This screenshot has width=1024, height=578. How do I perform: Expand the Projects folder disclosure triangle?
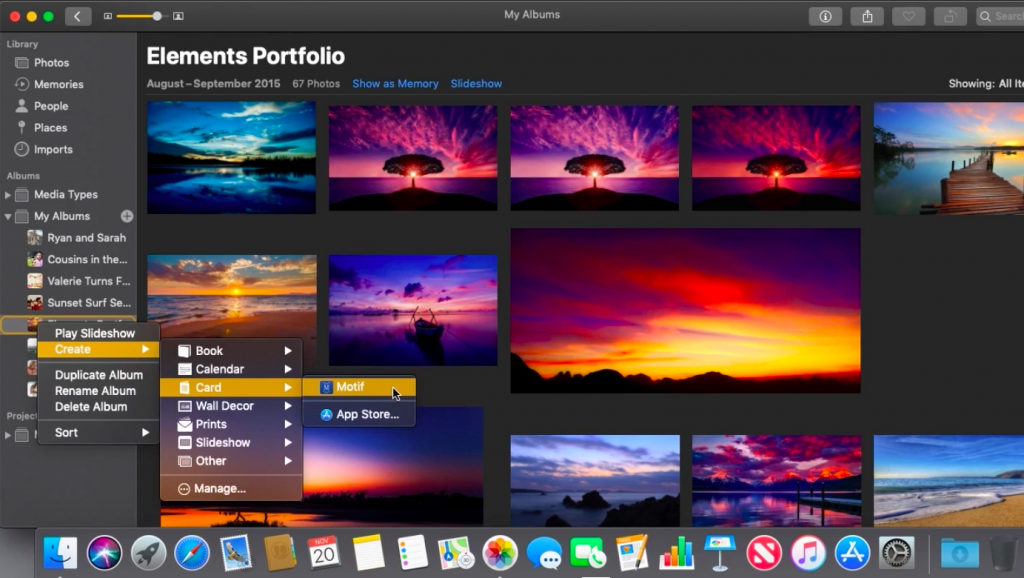pyautogui.click(x=8, y=435)
